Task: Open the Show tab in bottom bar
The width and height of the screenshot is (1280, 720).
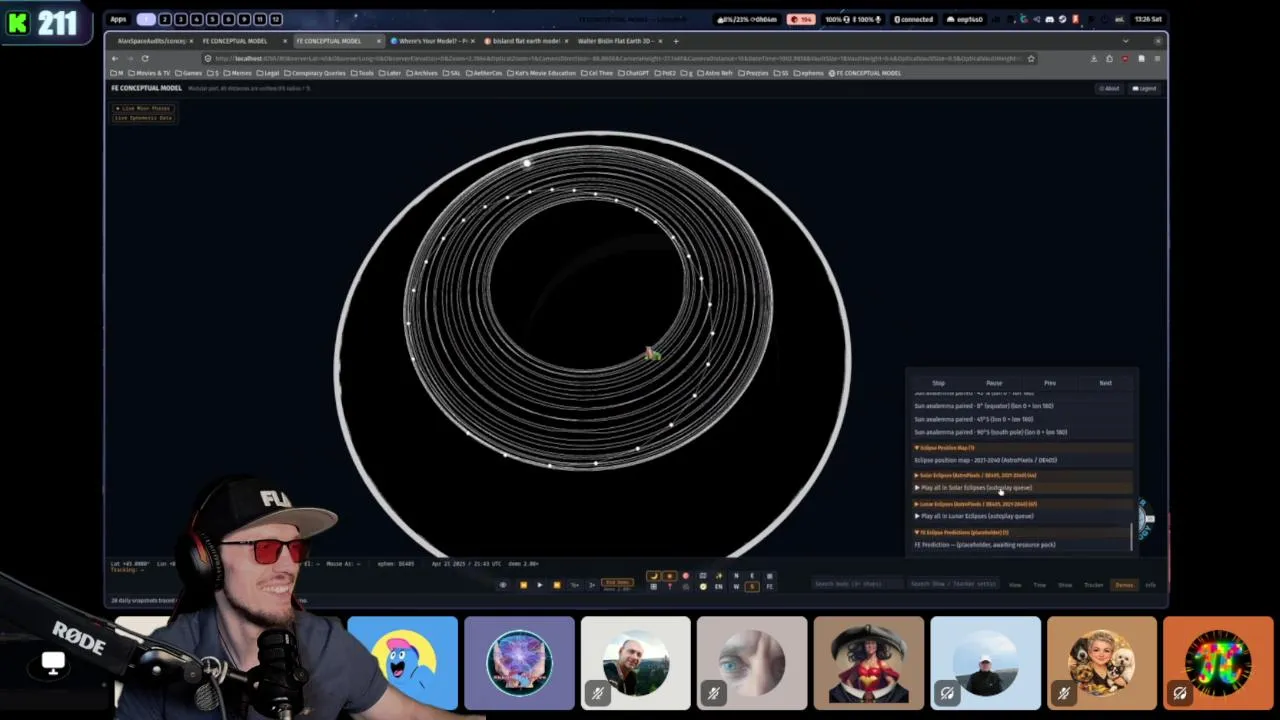Action: point(1065,585)
